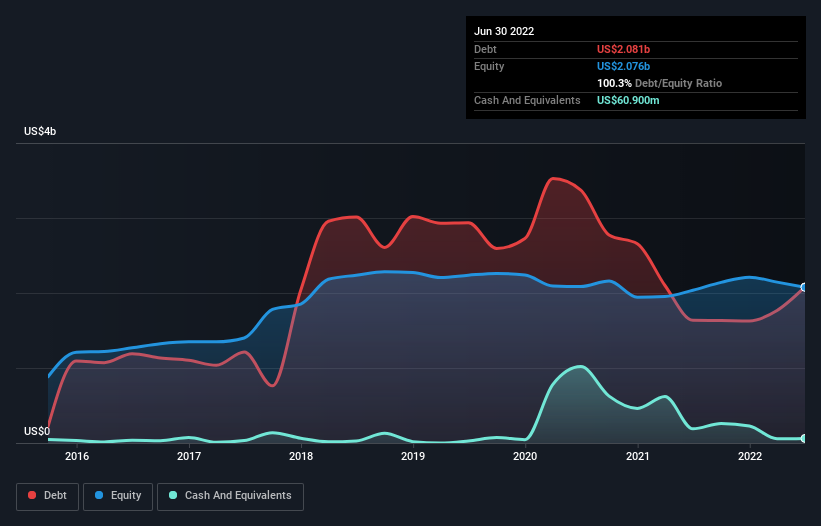Click the Equity row label in tooltip

tap(489, 66)
